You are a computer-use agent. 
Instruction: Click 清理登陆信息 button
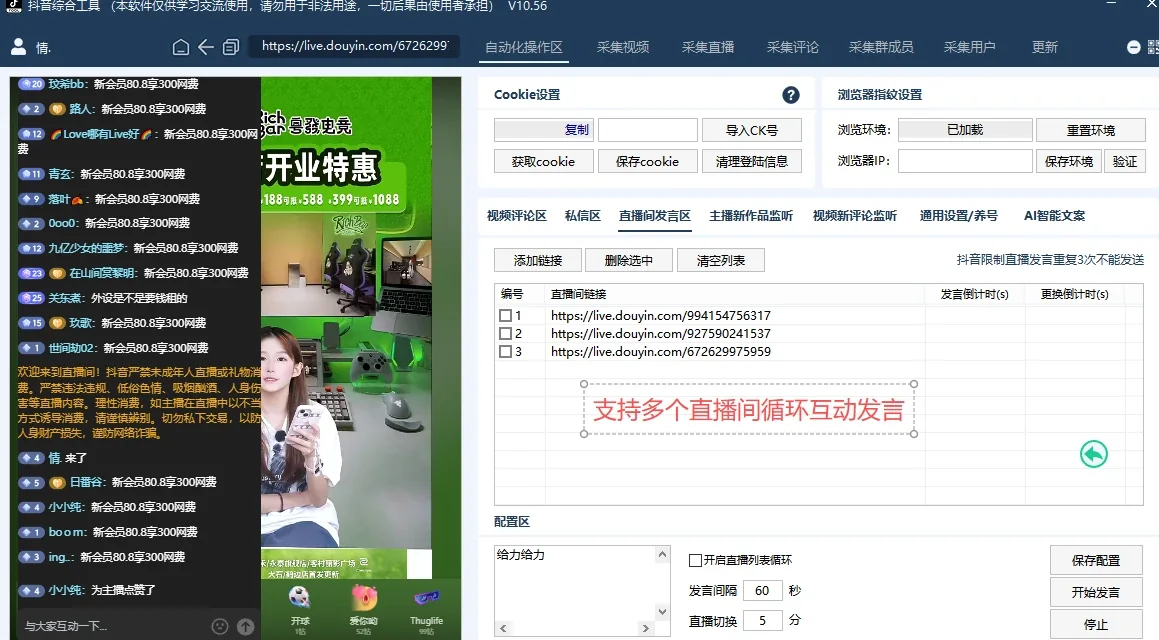pyautogui.click(x=752, y=161)
